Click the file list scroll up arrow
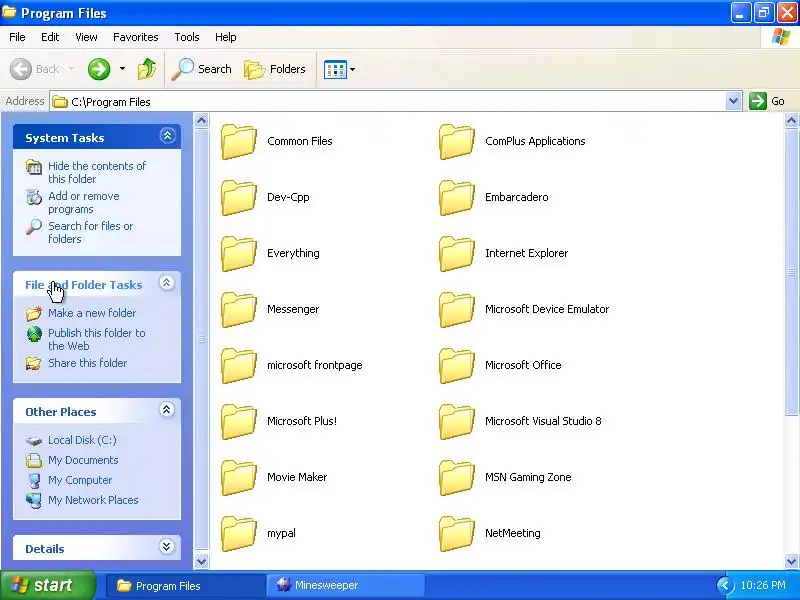Viewport: 800px width, 600px height. 791,121
